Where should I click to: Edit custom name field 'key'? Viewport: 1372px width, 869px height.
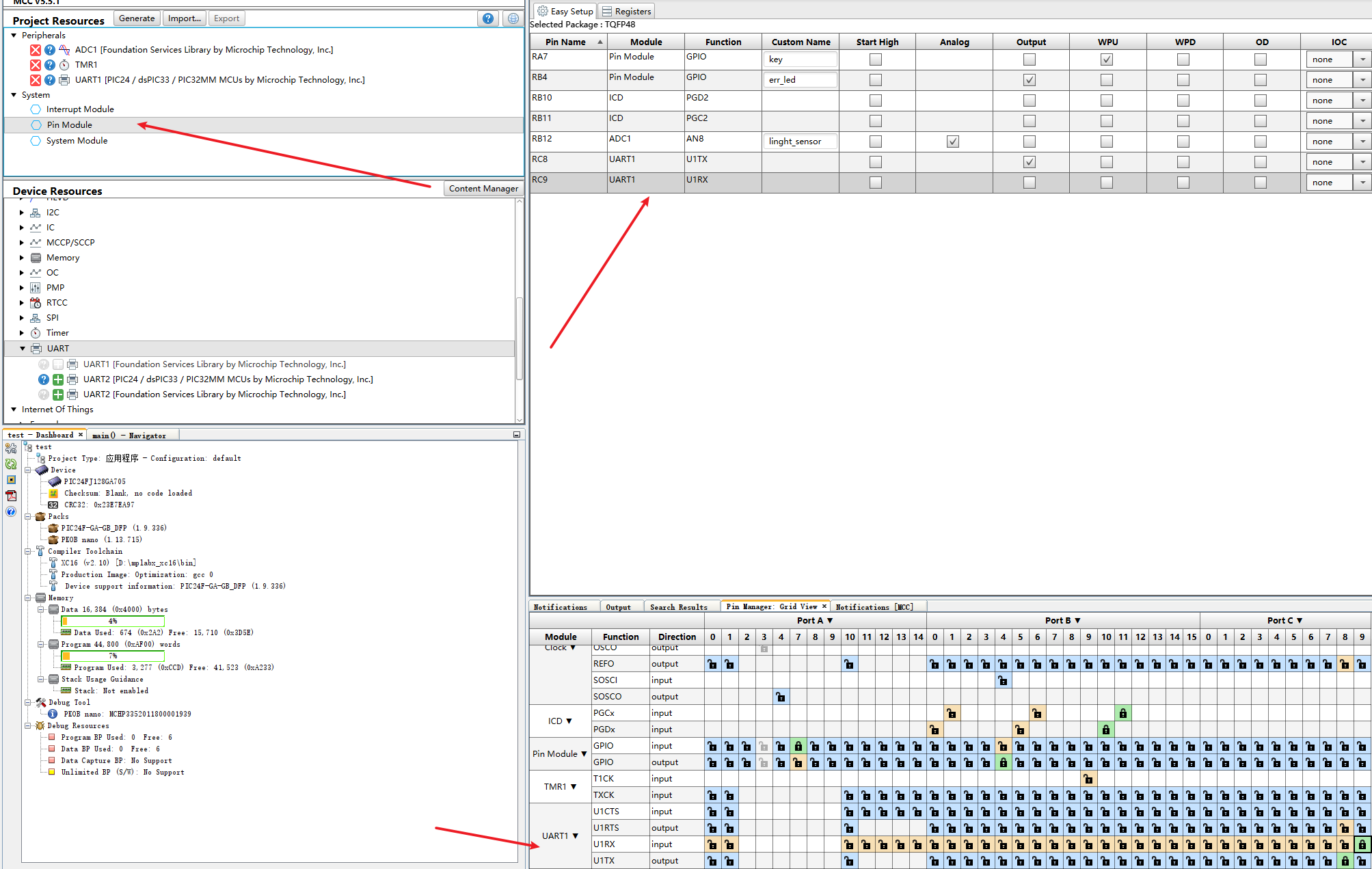tap(800, 59)
